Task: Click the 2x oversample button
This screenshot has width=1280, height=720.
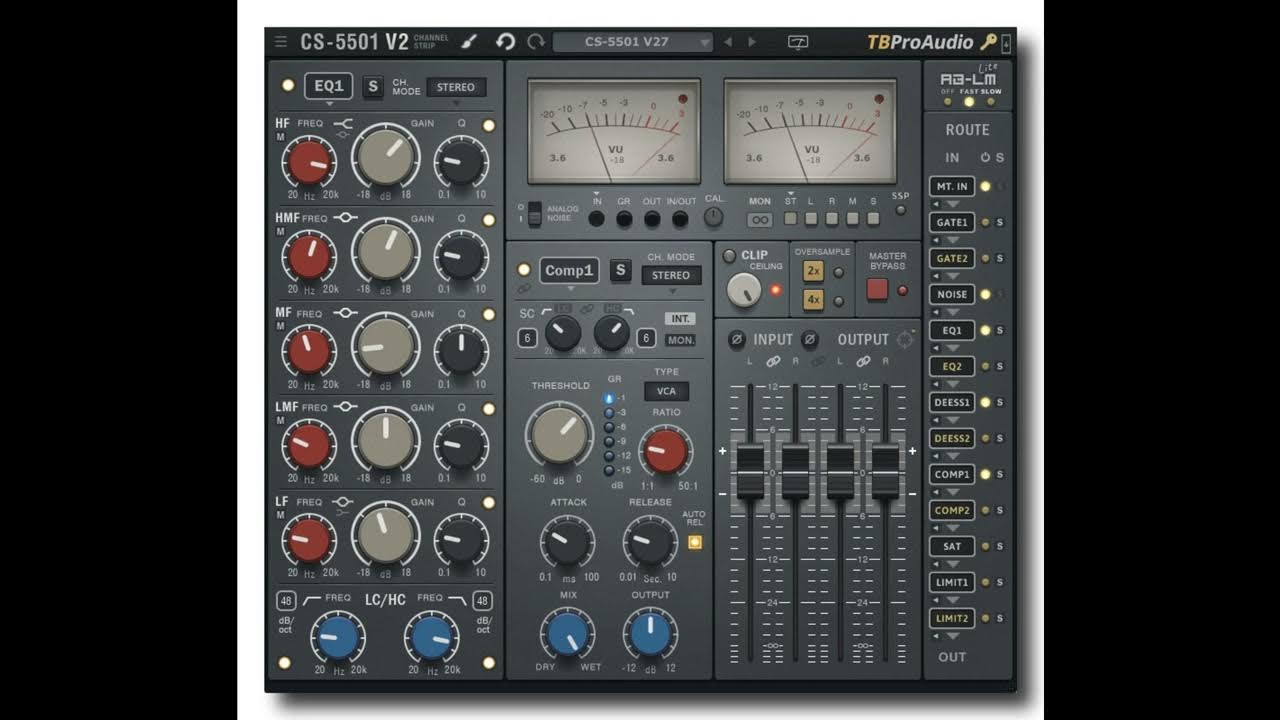Action: coord(814,271)
